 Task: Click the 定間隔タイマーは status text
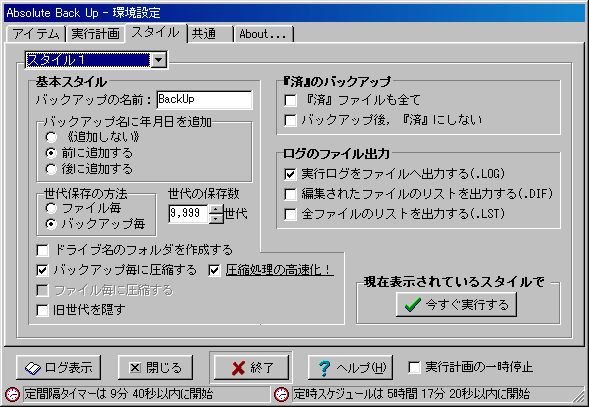click(119, 394)
